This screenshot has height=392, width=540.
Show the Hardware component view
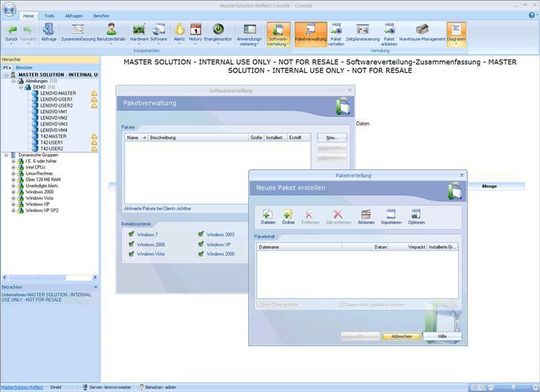coord(139,33)
